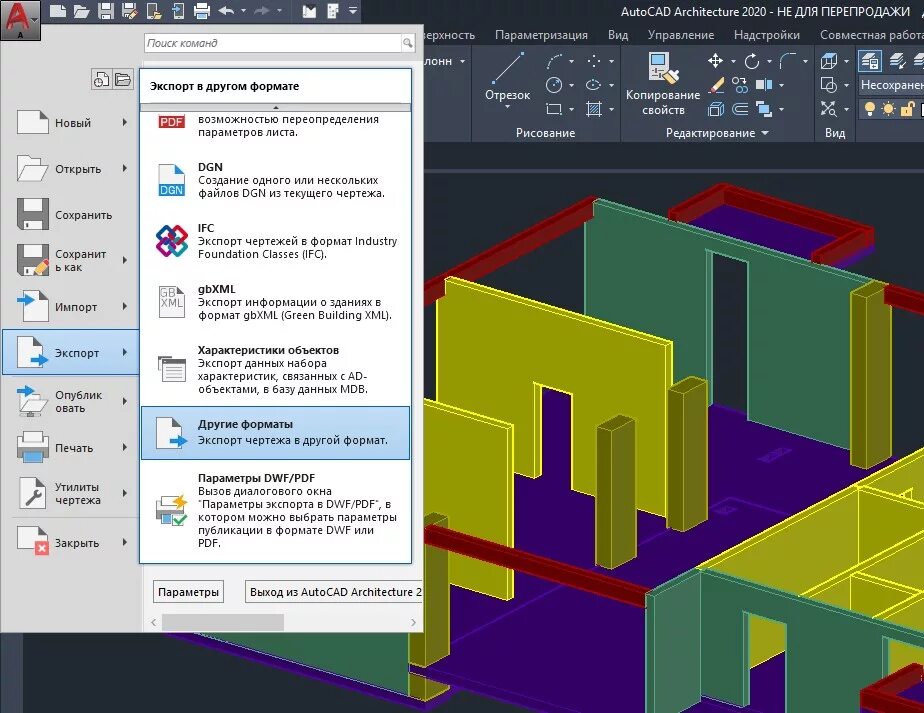The height and width of the screenshot is (713, 924).
Task: Select the Ellipse drawing tool
Action: pyautogui.click(x=594, y=85)
